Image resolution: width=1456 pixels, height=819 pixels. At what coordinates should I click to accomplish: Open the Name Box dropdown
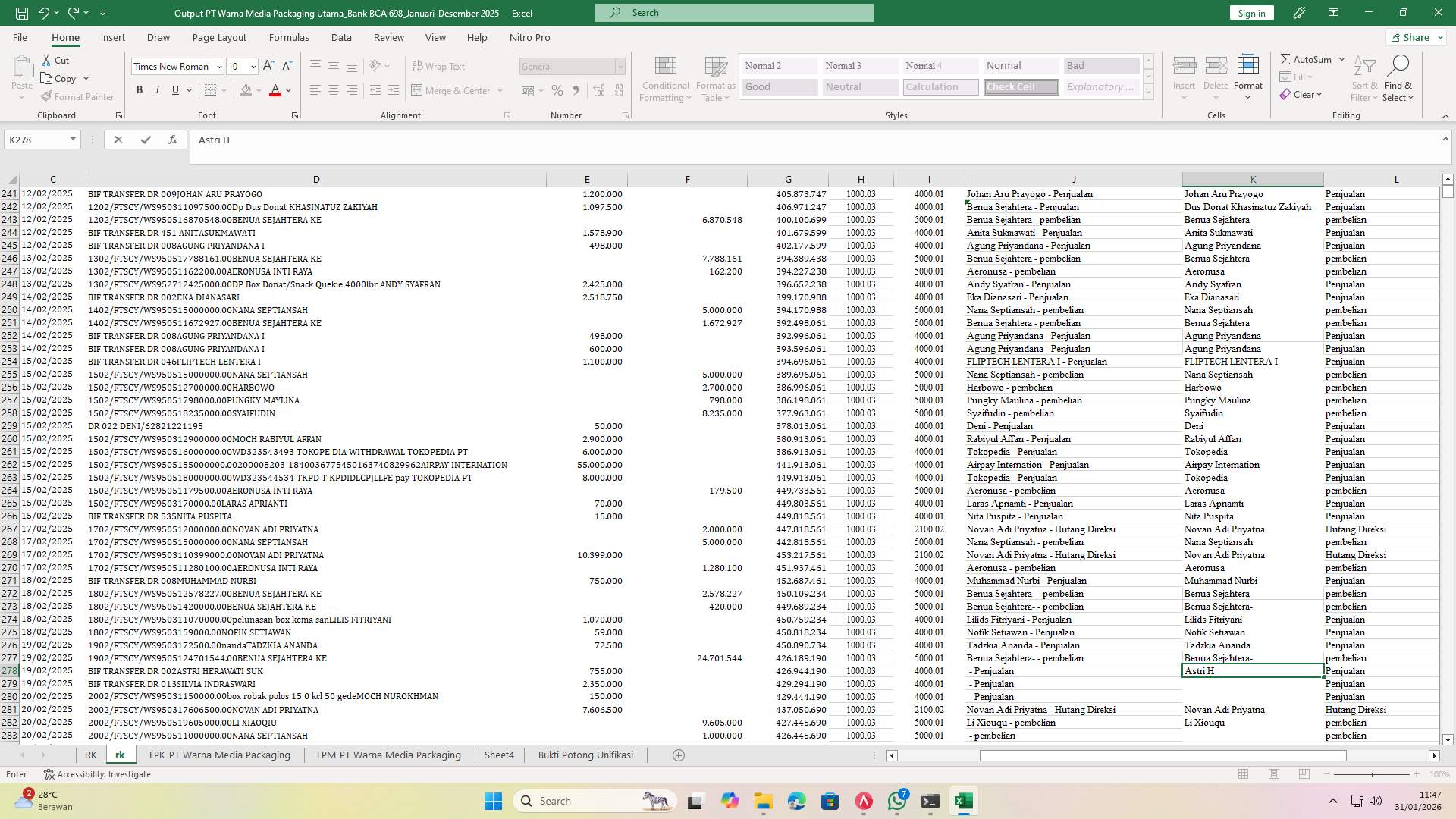pyautogui.click(x=73, y=140)
